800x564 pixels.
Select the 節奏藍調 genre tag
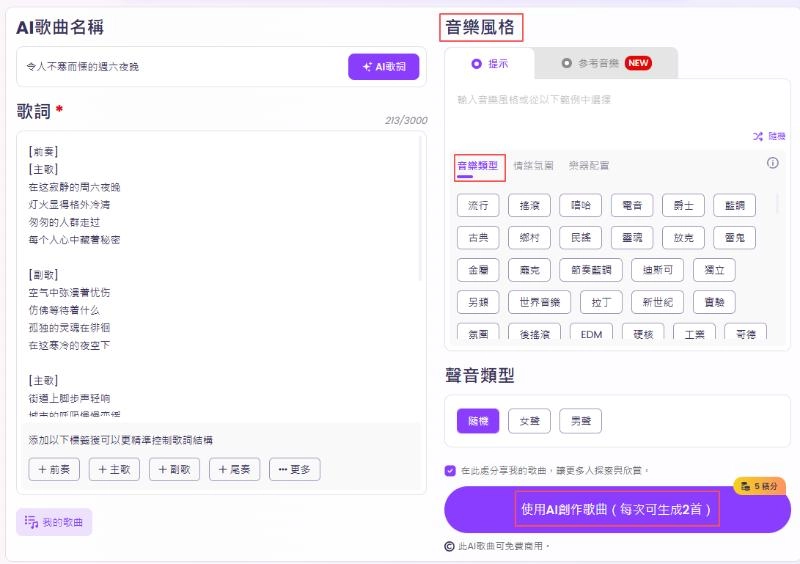click(x=591, y=270)
